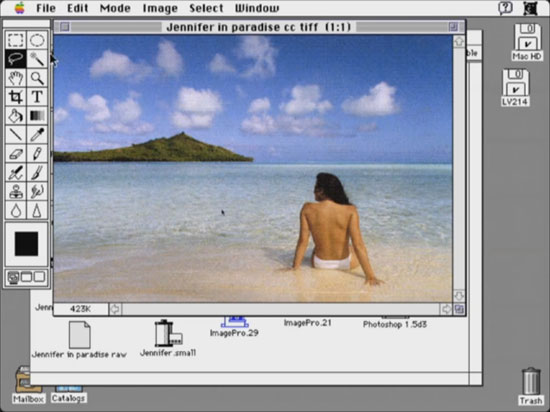This screenshot has height=412, width=550.
Task: Open the application switcher menu icon
Action: (530, 8)
